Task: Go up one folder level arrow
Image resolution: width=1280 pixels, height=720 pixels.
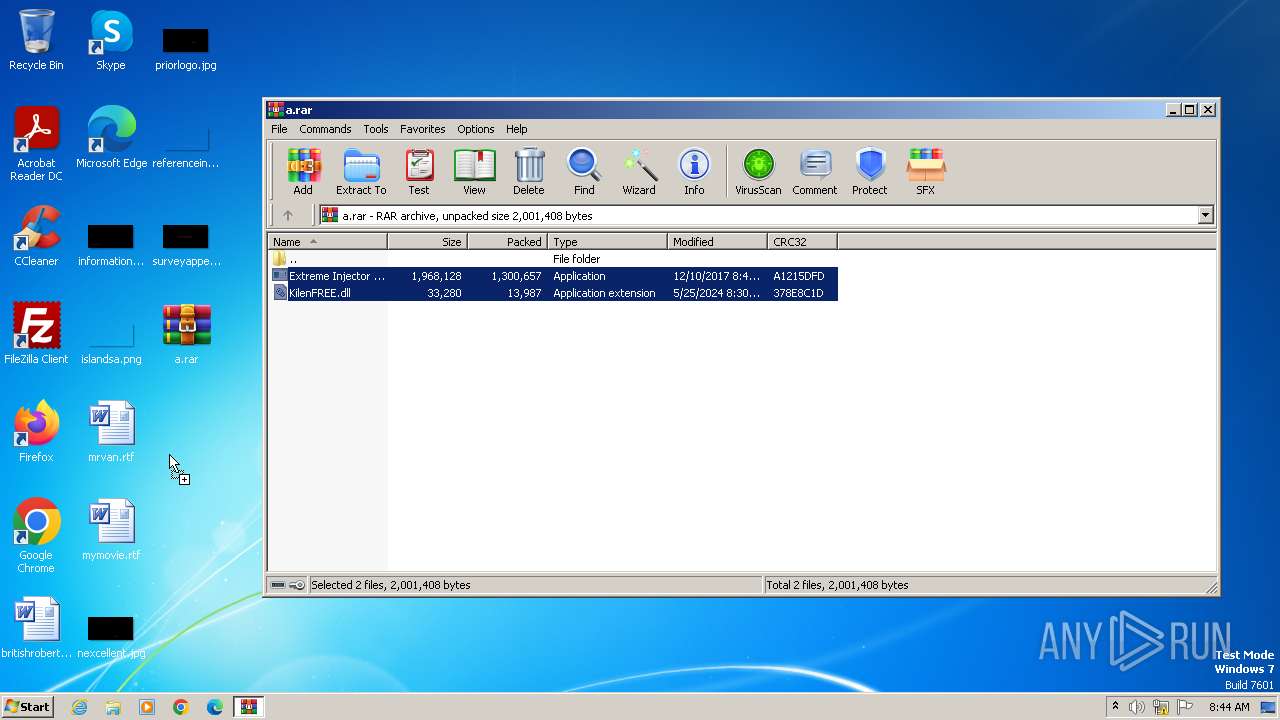Action: point(288,215)
